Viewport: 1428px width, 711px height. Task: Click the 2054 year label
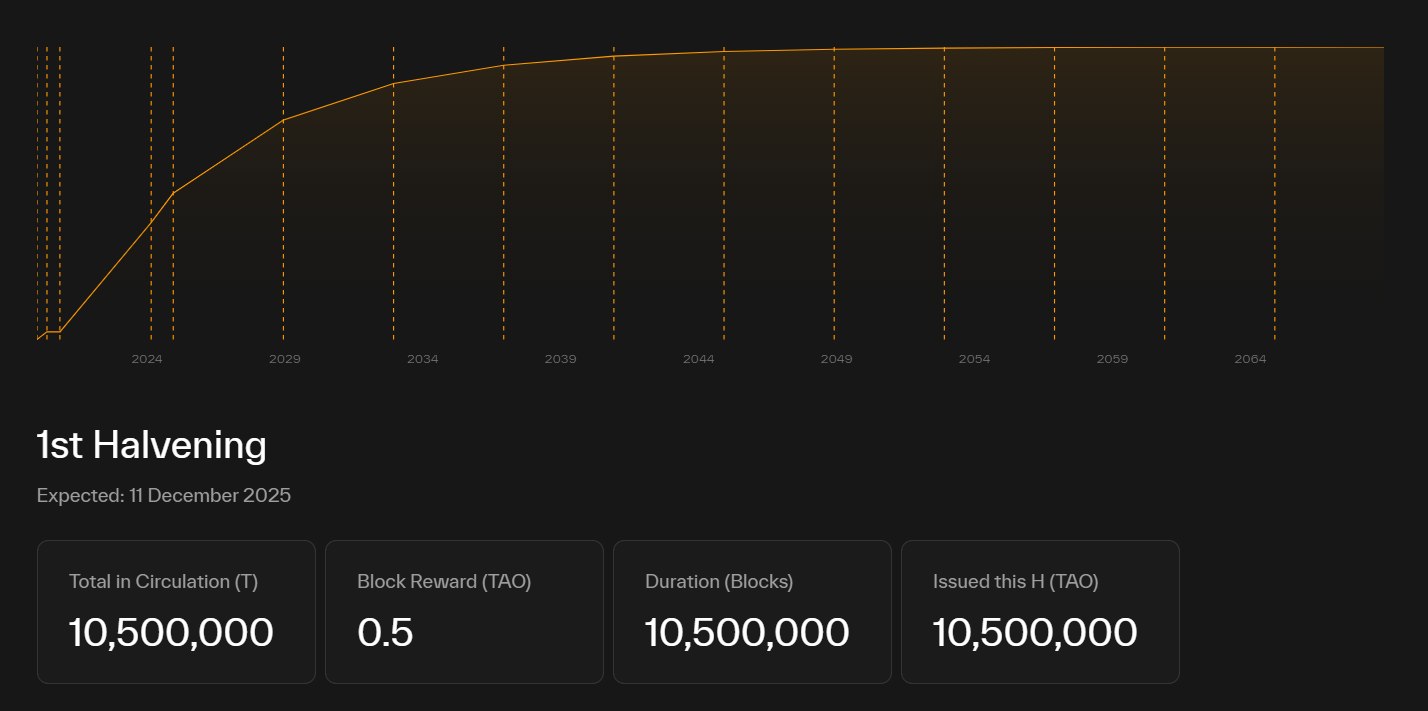click(x=974, y=359)
